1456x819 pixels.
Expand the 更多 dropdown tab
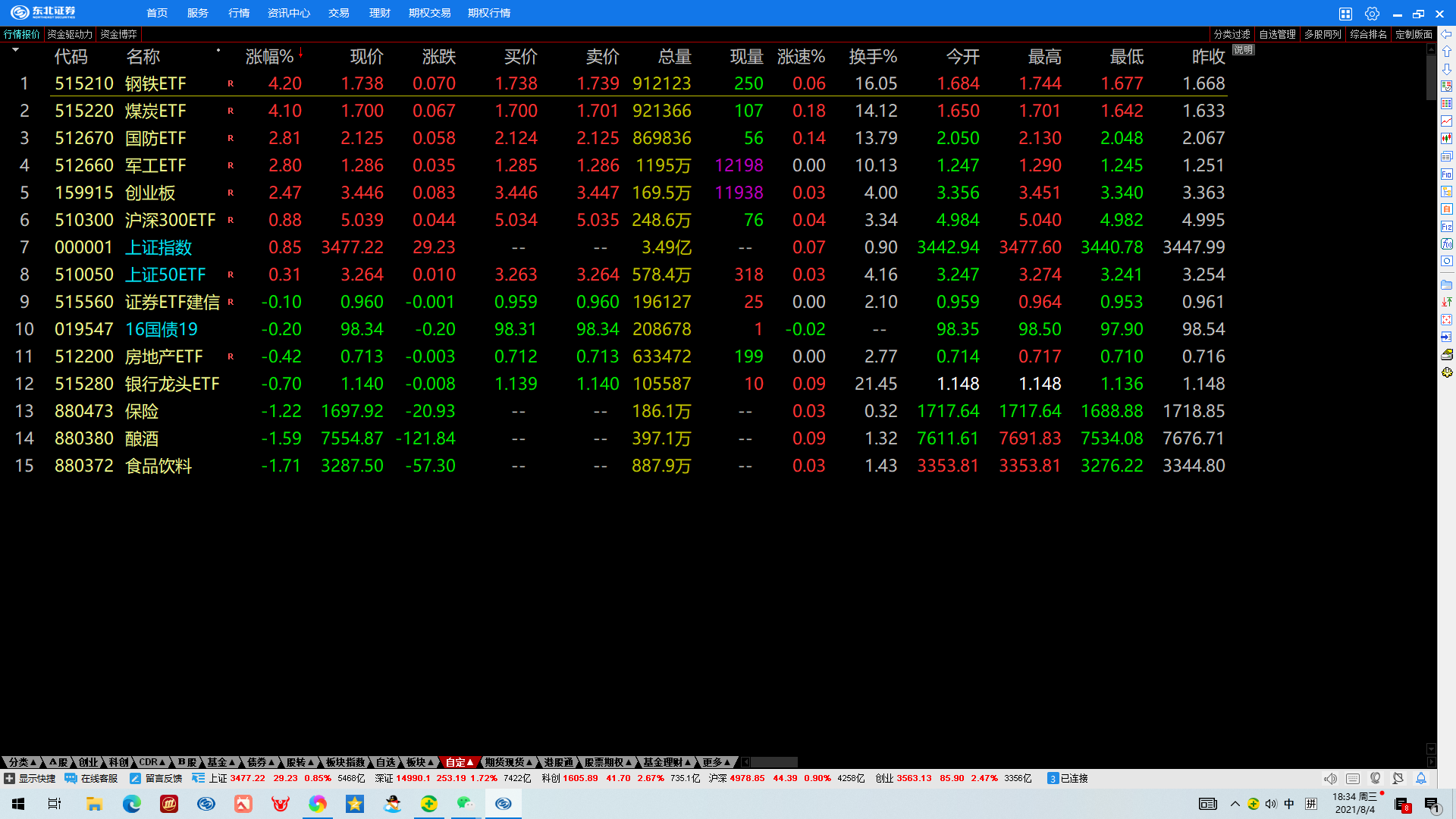715,762
